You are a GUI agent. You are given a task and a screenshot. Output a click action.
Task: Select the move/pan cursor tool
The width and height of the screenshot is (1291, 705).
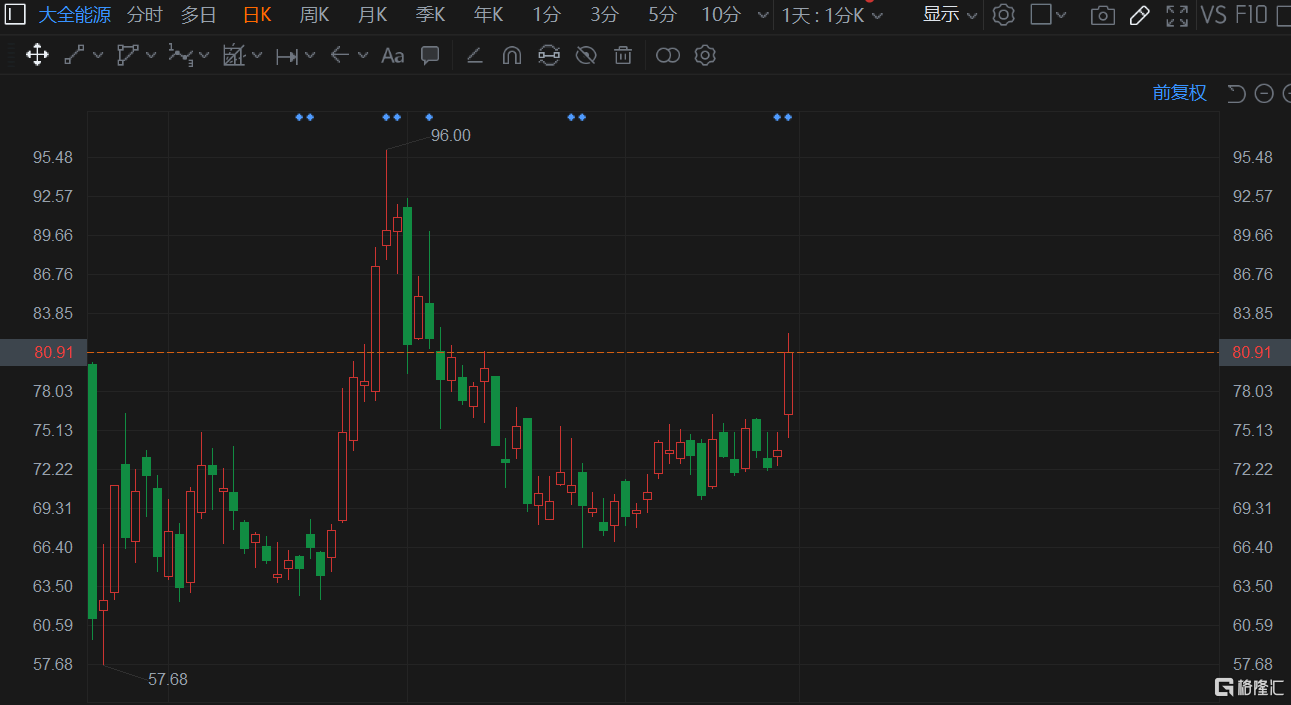click(37, 56)
